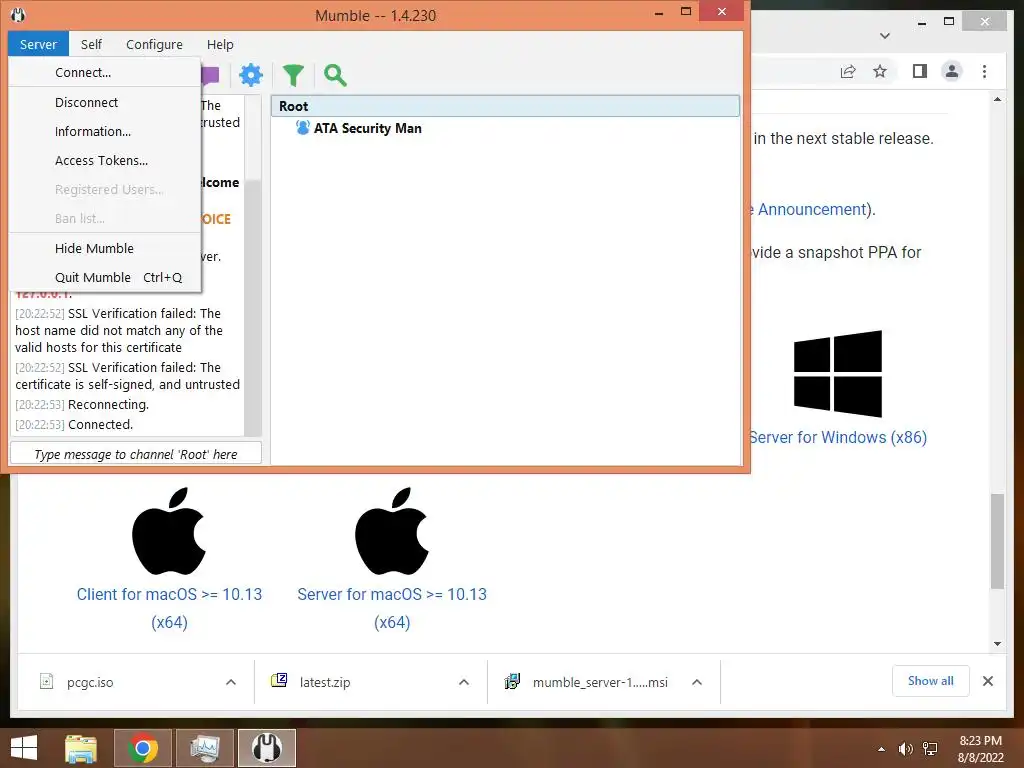
Task: Show hidden tray icons arrow
Action: tap(882, 749)
